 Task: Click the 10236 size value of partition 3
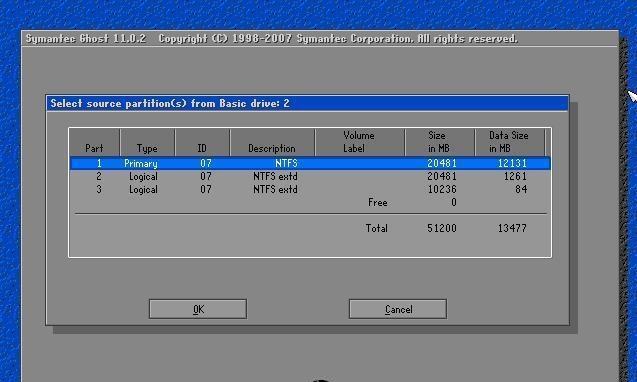[442, 189]
